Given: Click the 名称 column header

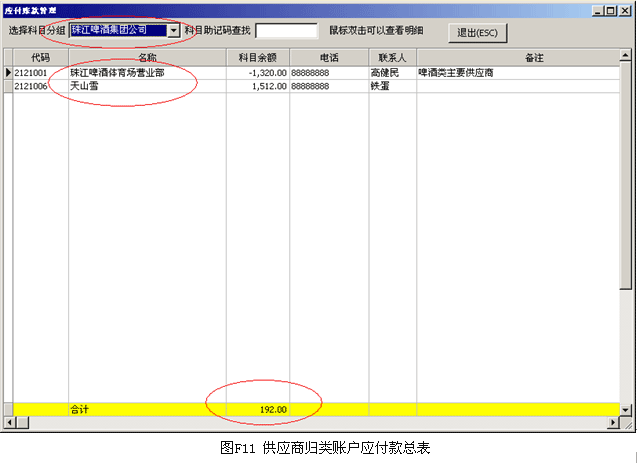Looking at the screenshot, I should tap(147, 58).
